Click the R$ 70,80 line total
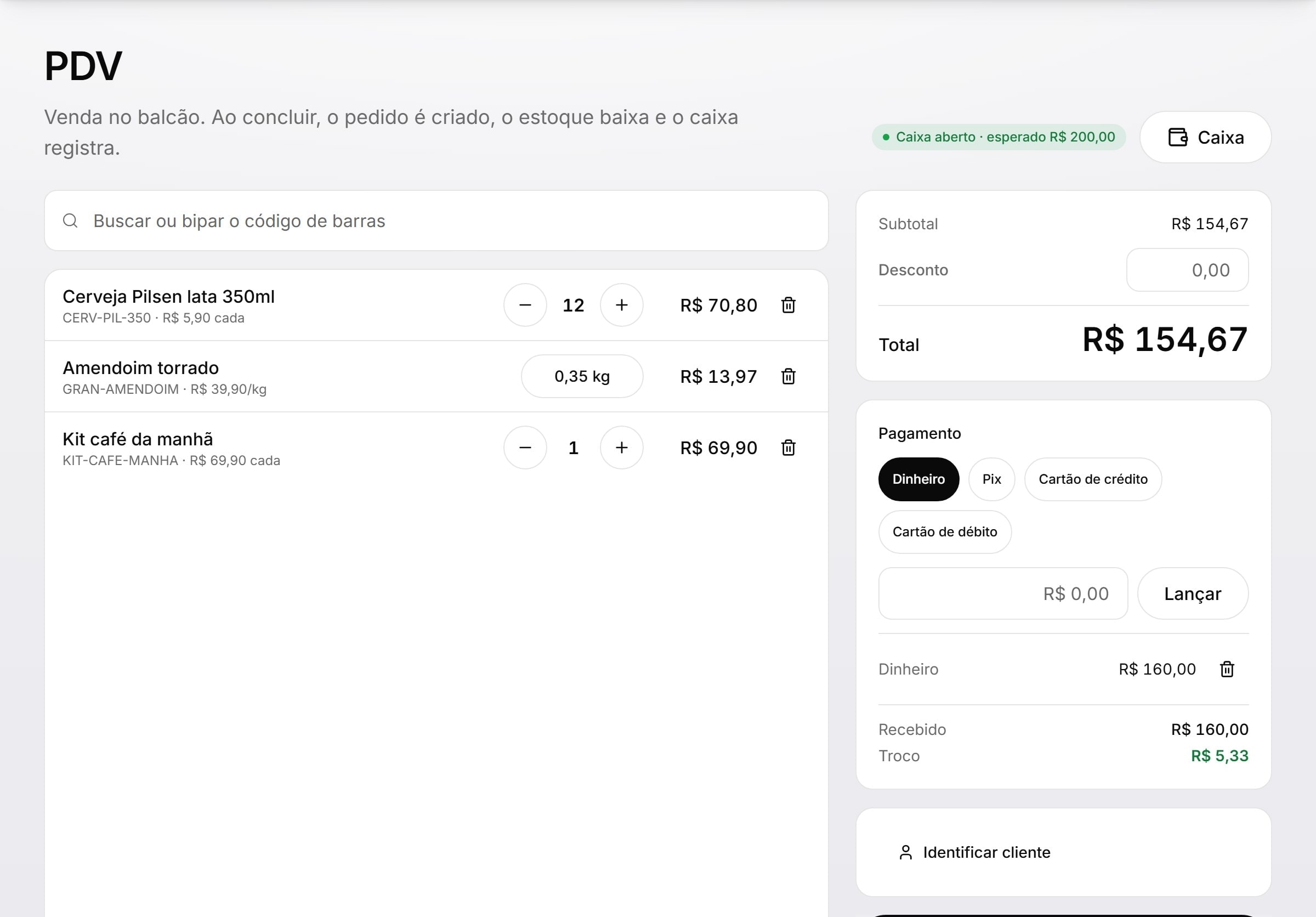The width and height of the screenshot is (1316, 917). (718, 305)
